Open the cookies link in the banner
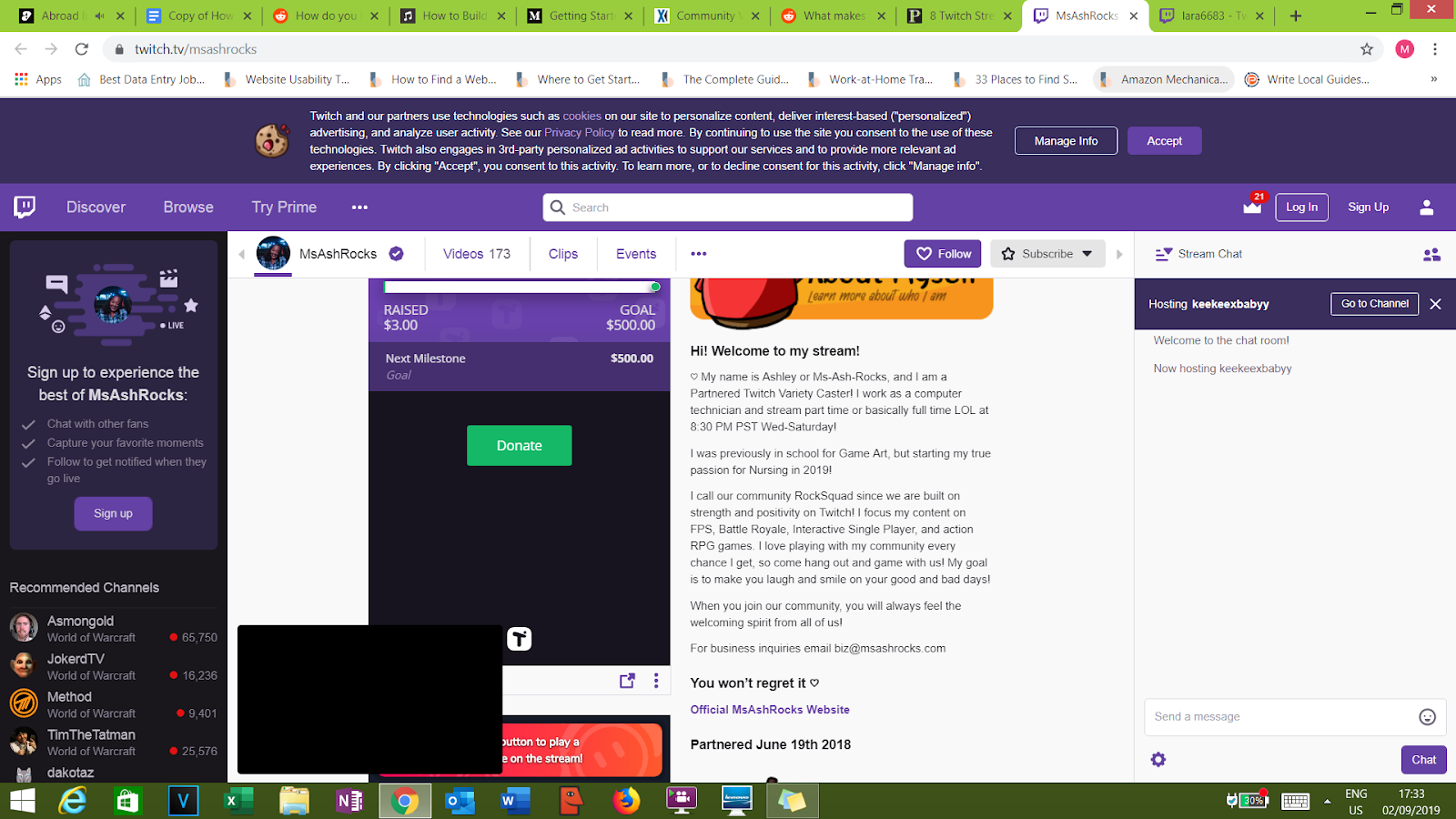 (x=581, y=116)
